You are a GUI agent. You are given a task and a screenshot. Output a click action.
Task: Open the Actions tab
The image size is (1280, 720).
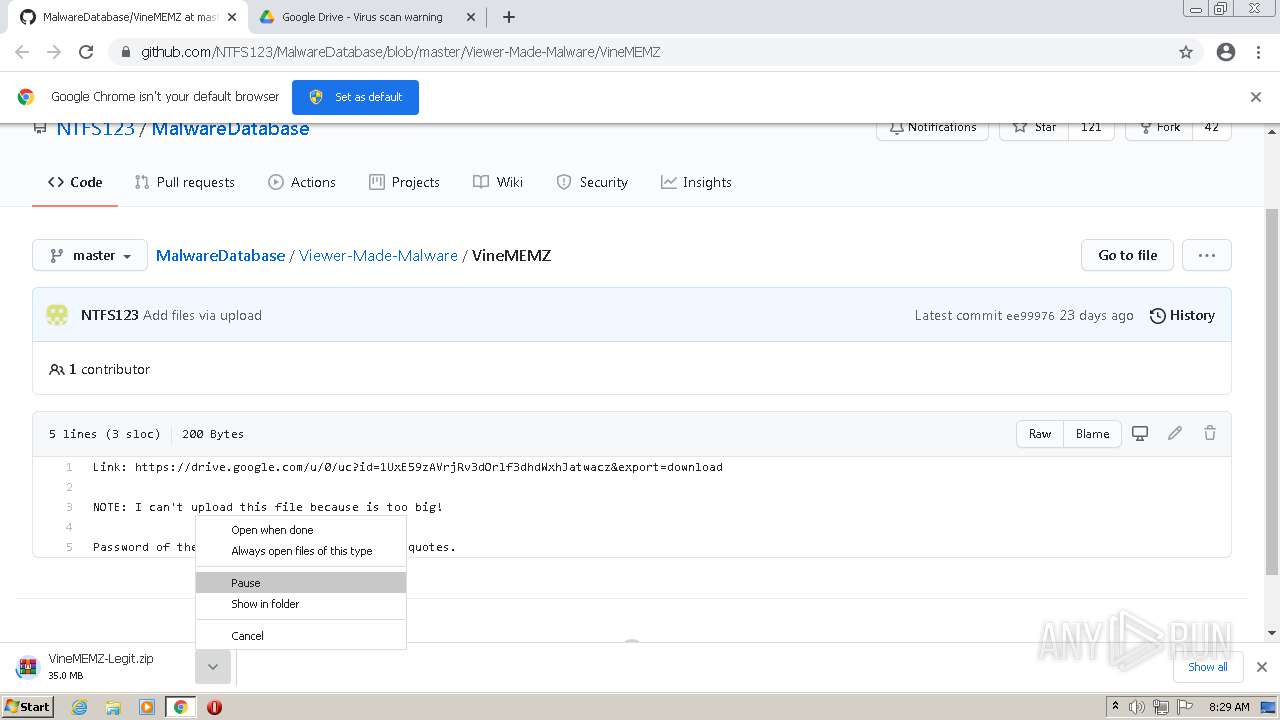(x=302, y=182)
